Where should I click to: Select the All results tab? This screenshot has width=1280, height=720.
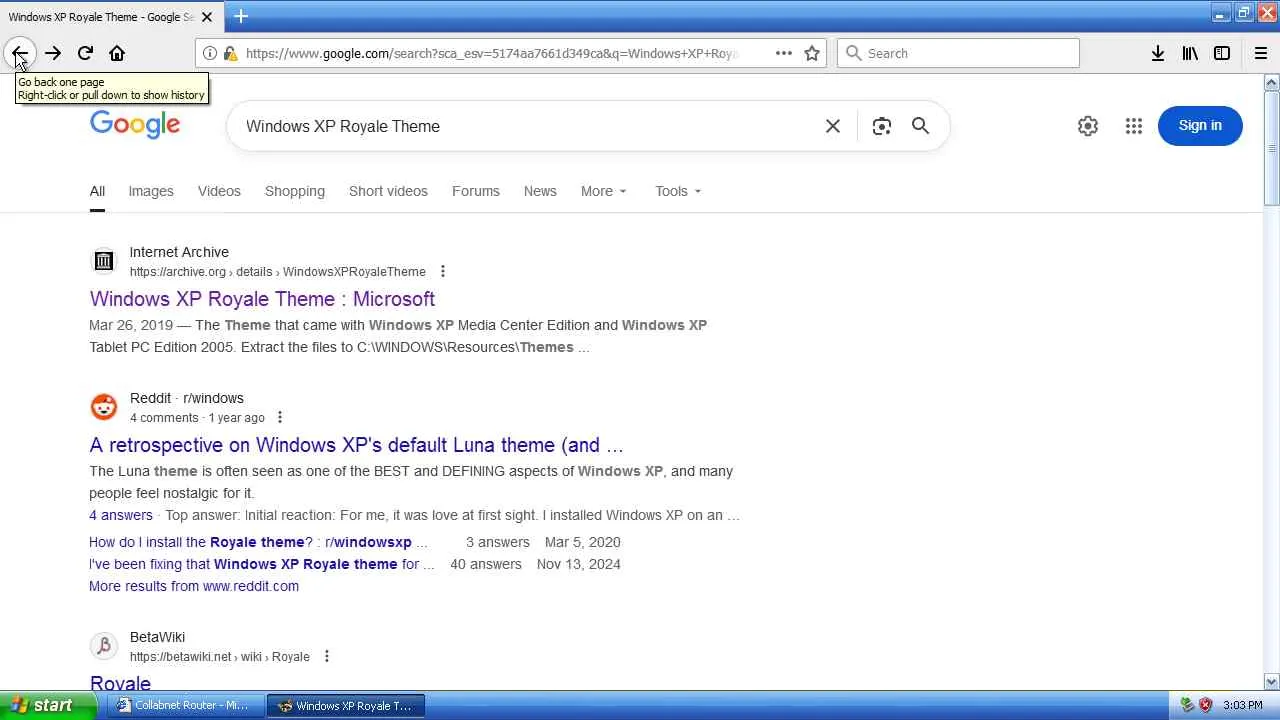click(x=97, y=191)
